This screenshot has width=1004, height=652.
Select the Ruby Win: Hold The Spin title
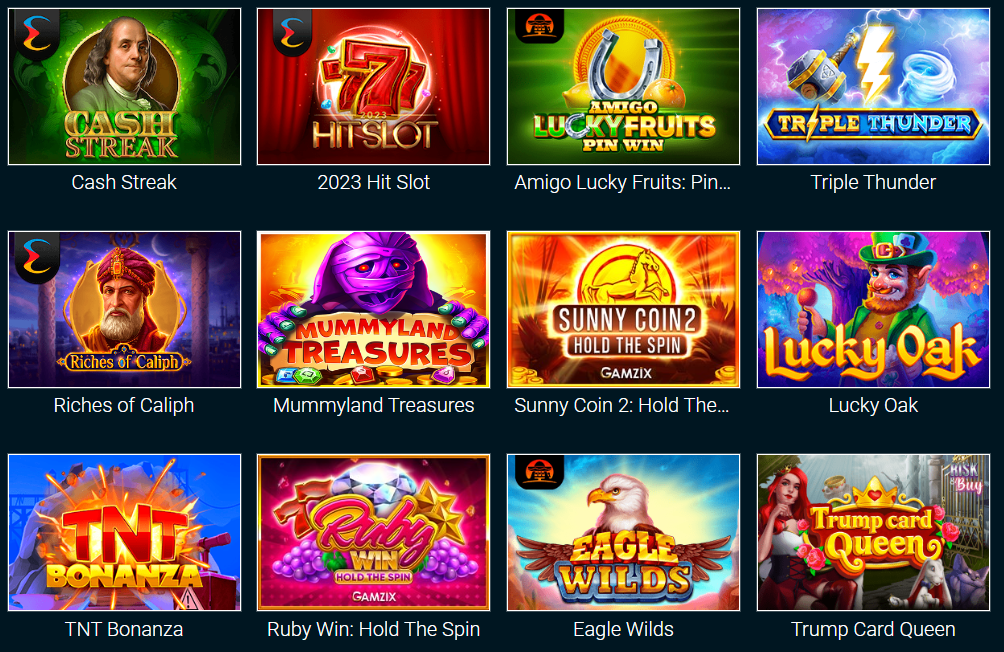(373, 630)
